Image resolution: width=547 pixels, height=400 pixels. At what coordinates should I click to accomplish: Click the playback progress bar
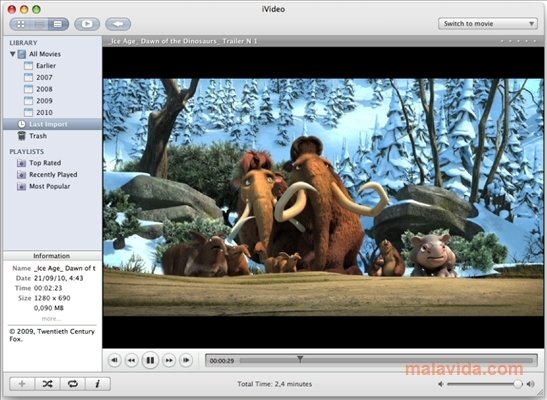pos(387,361)
